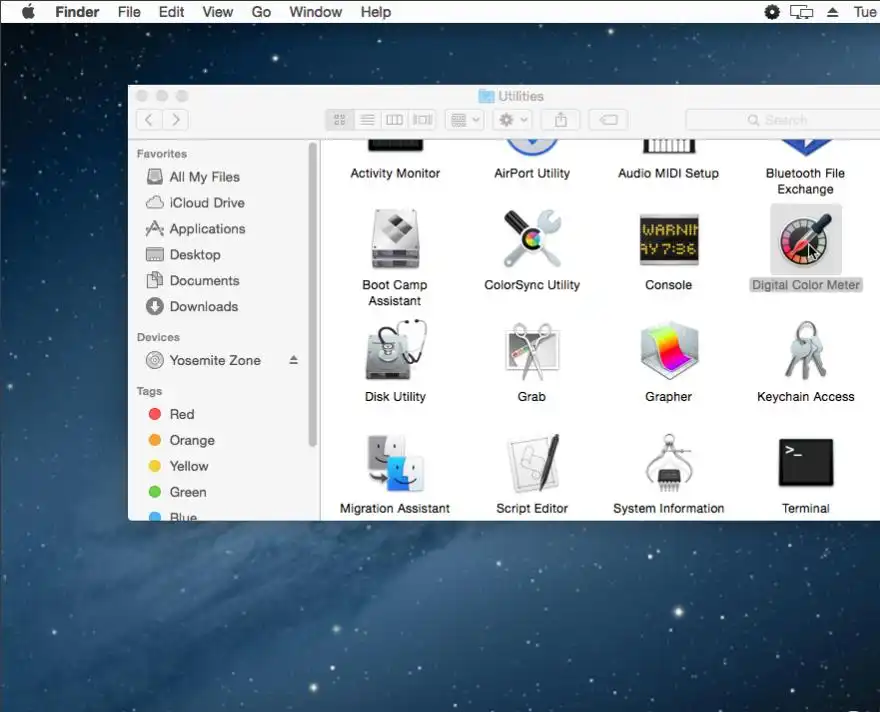This screenshot has height=712, width=880.
Task: Select the Yellow tag
Action: coord(178,466)
